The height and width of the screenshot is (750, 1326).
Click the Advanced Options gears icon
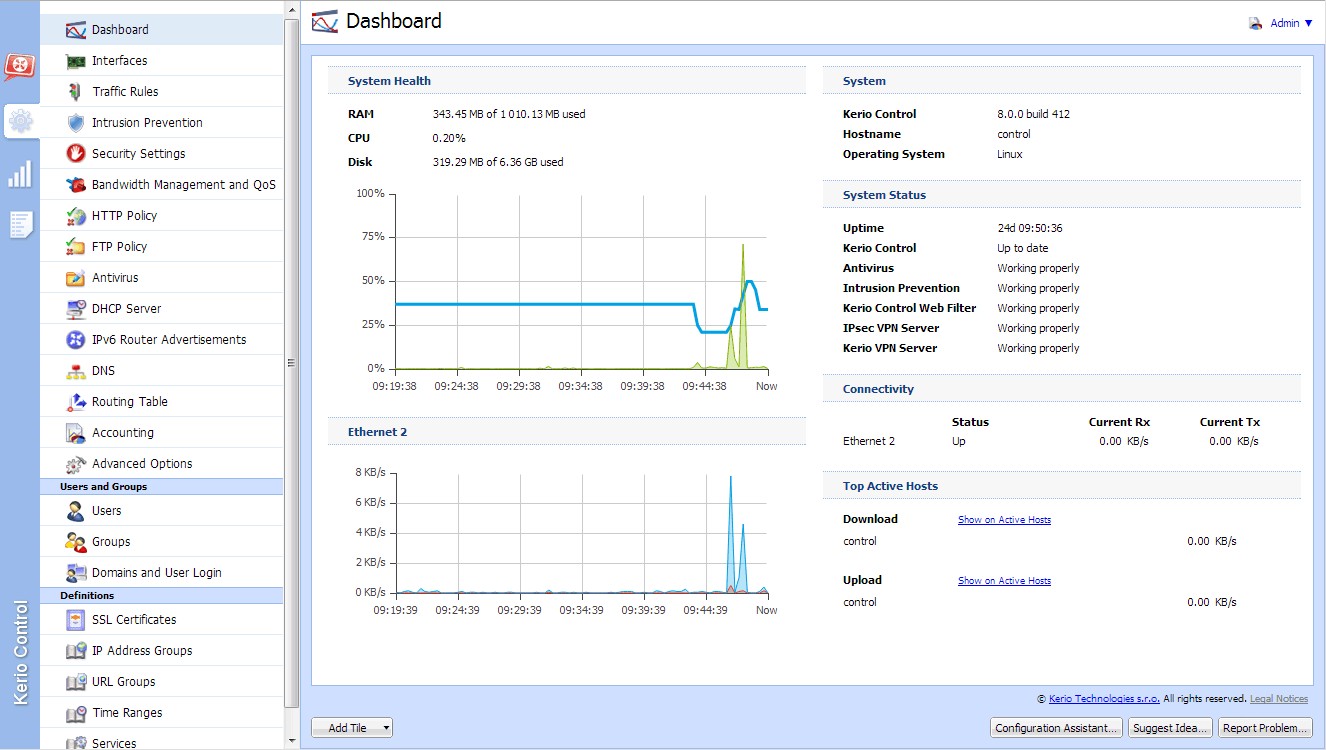pos(76,464)
